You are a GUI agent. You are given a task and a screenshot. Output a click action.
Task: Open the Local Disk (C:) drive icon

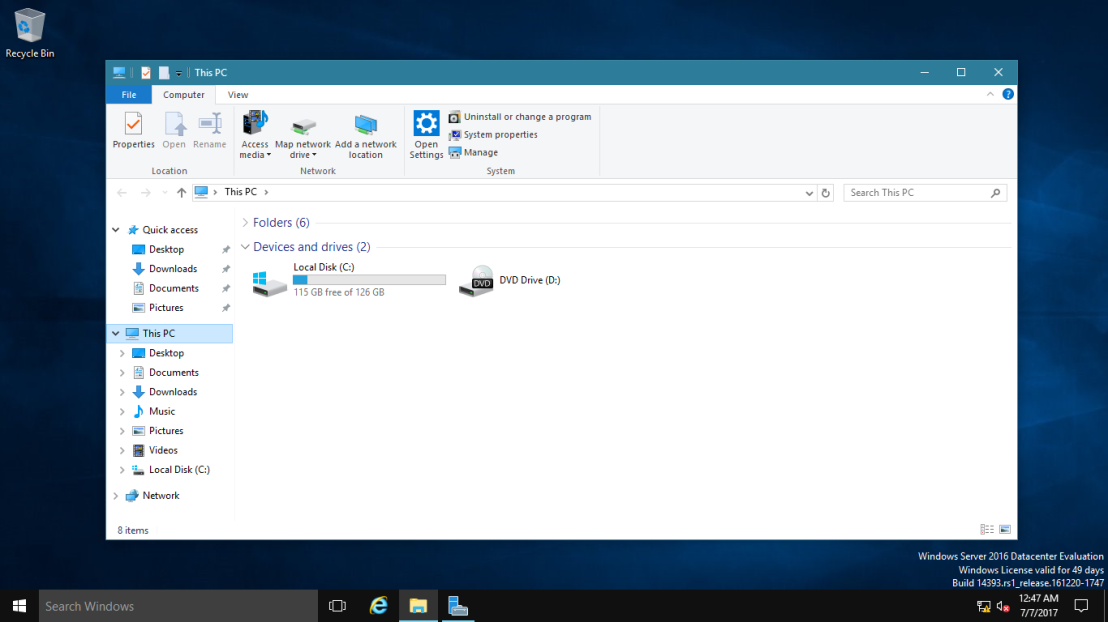coord(268,281)
